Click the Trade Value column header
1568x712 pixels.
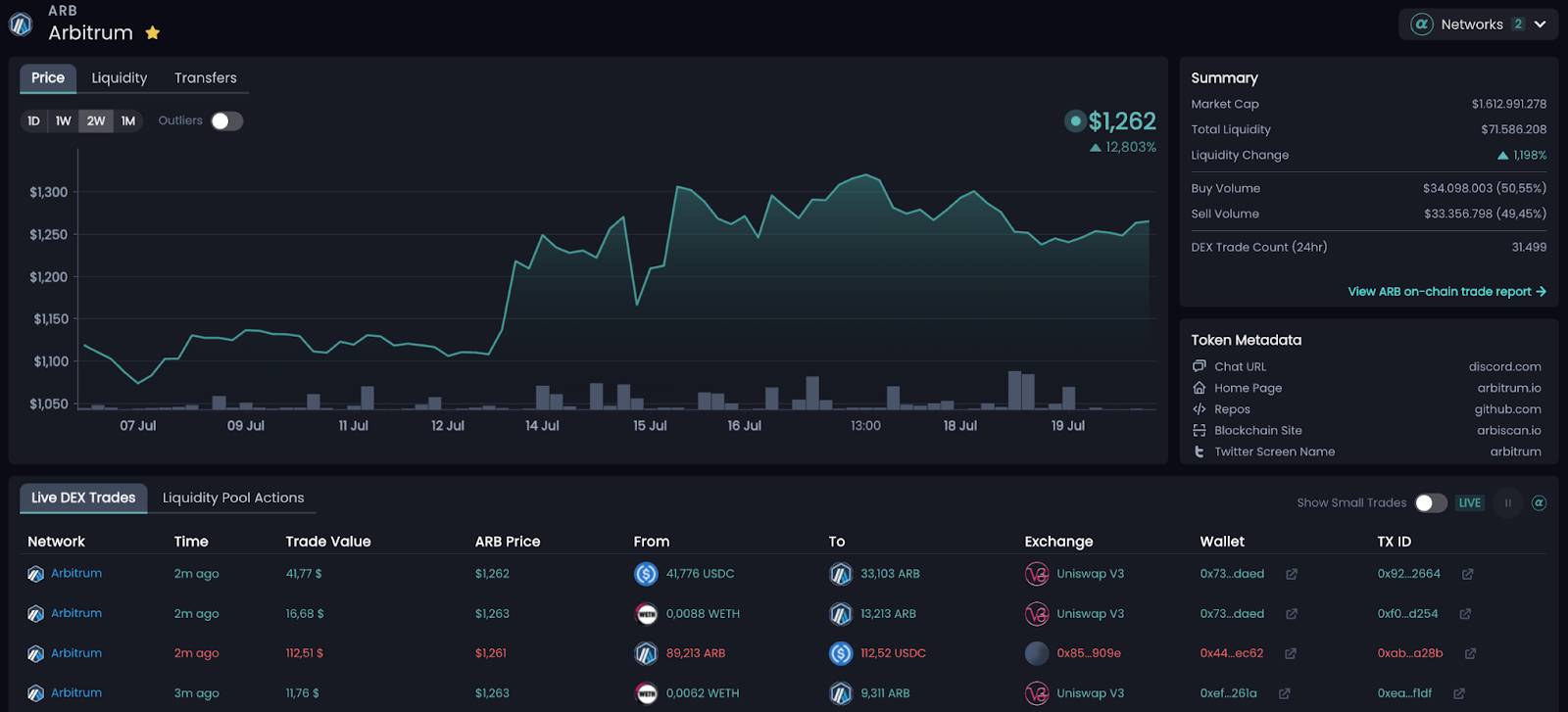328,542
